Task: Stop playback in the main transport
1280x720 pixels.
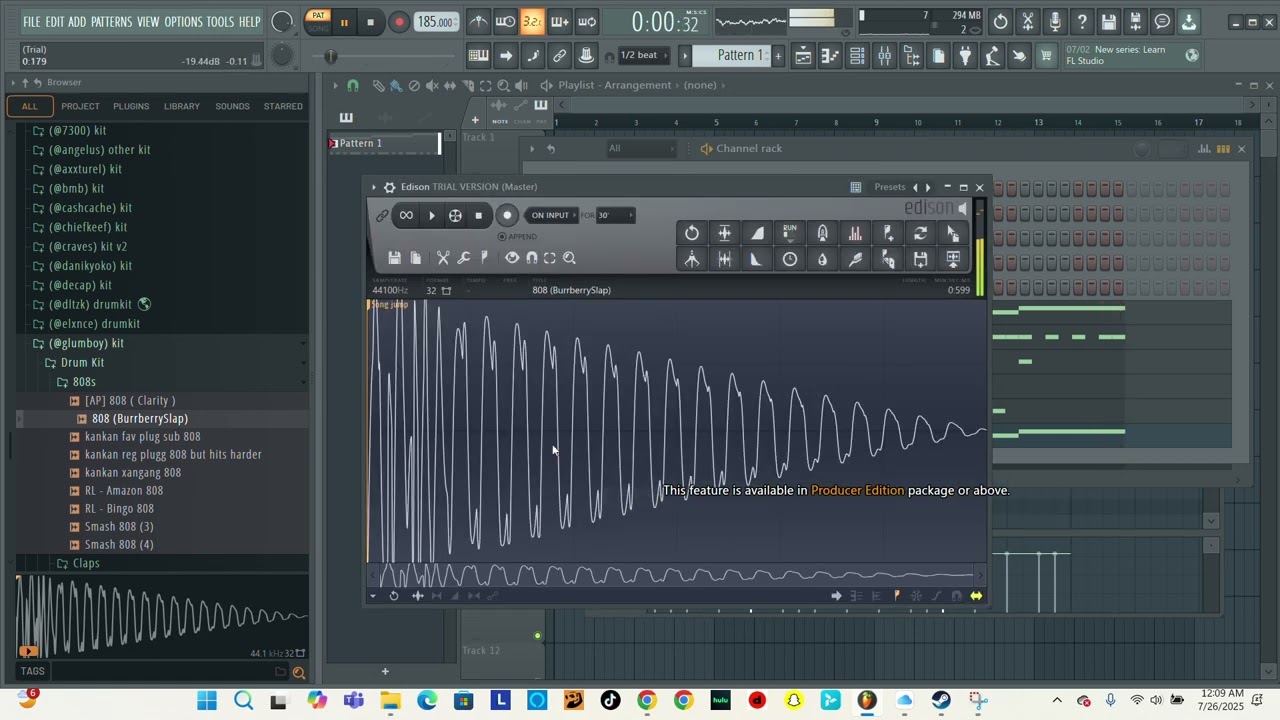Action: coord(370,22)
